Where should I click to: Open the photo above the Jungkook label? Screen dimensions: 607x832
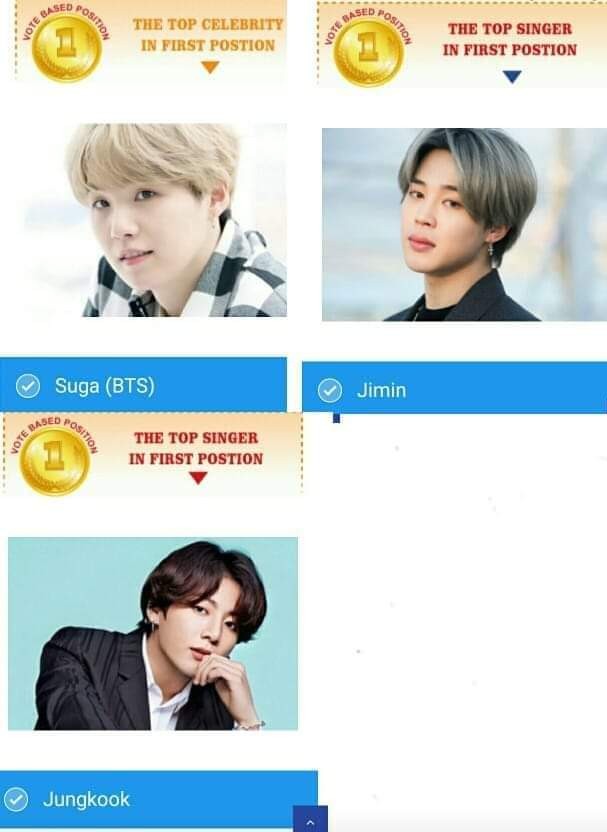click(x=153, y=634)
